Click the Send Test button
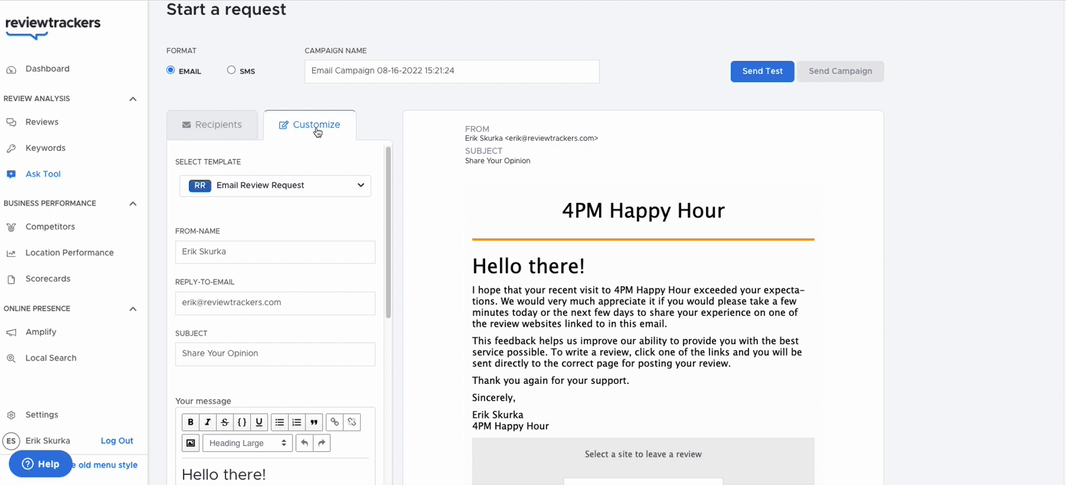The height and width of the screenshot is (485, 1066). [762, 71]
